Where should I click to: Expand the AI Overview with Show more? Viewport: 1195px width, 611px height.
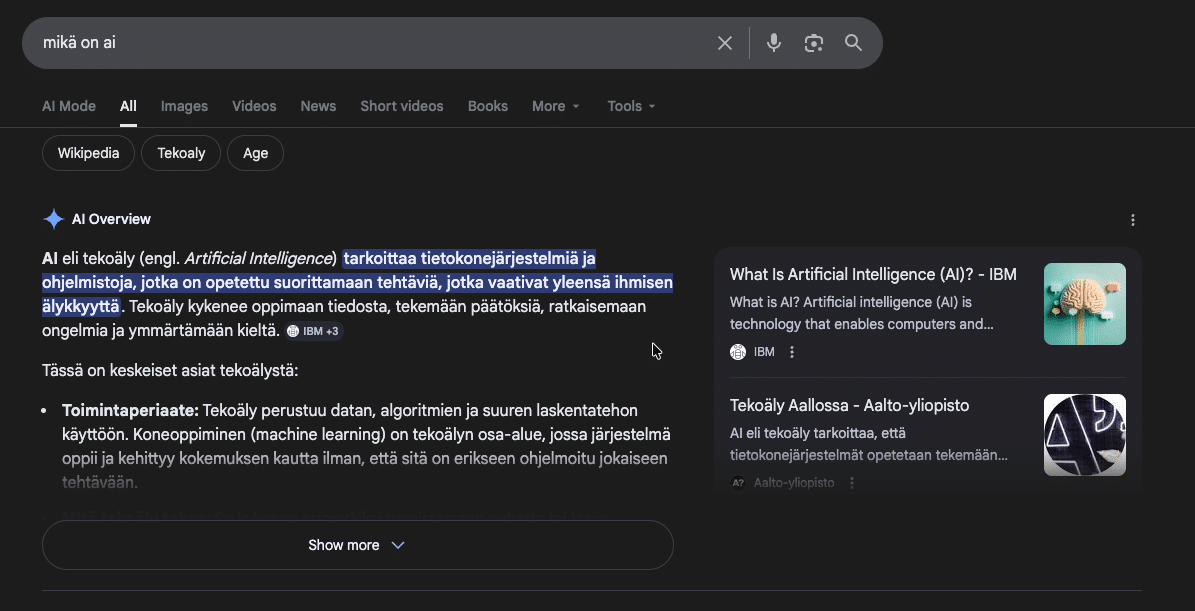pyautogui.click(x=357, y=544)
